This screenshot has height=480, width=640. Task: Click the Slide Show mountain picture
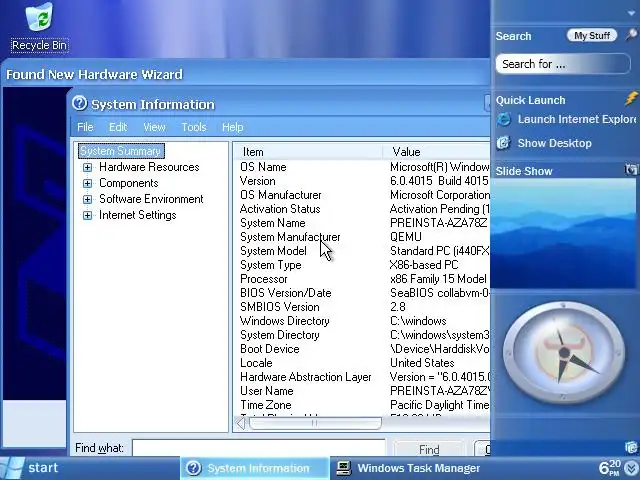point(564,233)
